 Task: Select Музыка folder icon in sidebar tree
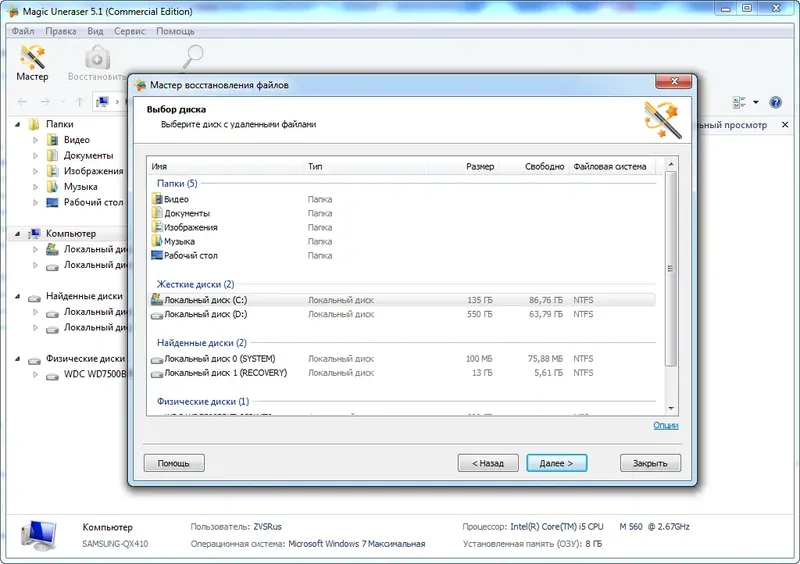[52, 187]
